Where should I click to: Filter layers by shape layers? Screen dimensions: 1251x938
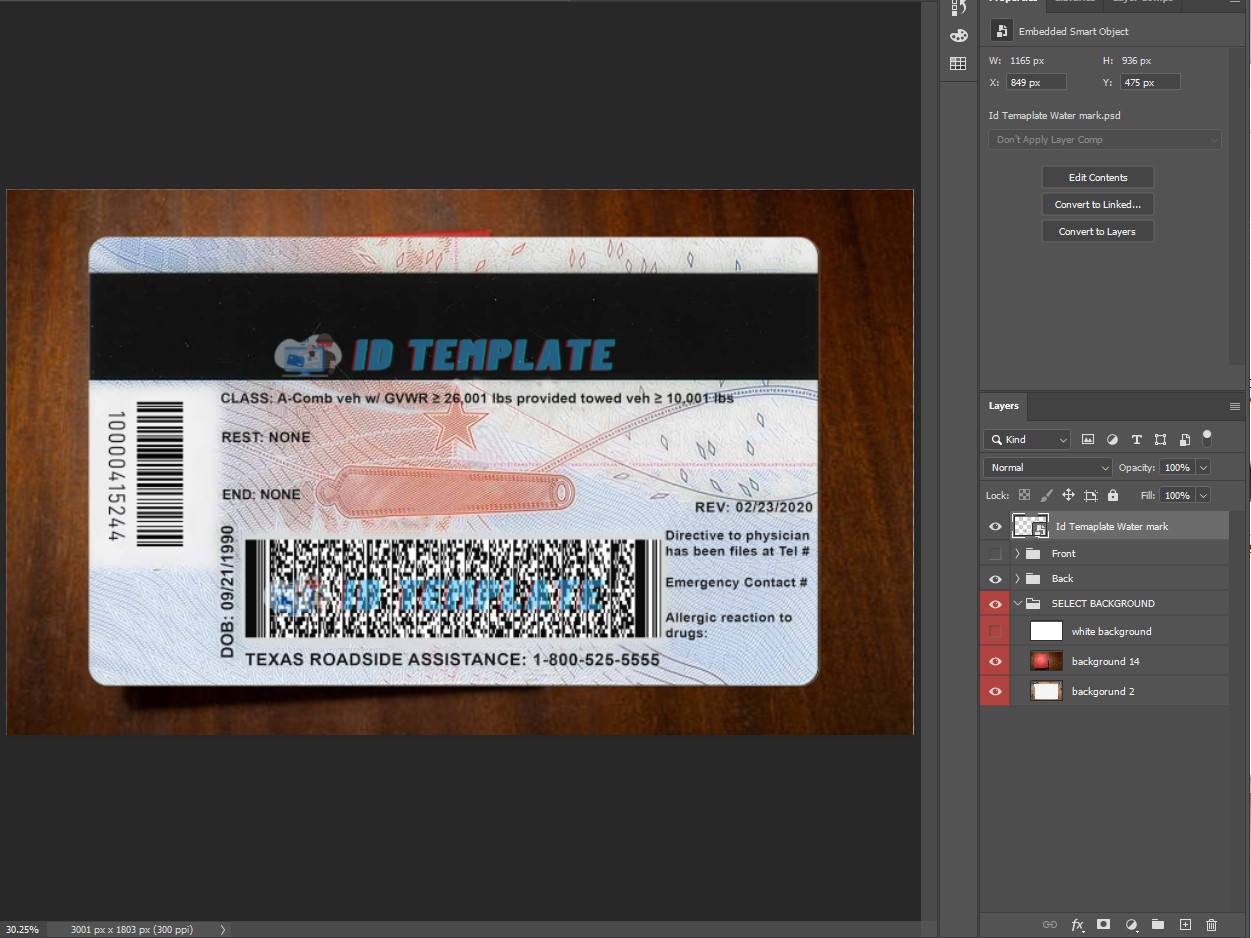(1160, 439)
